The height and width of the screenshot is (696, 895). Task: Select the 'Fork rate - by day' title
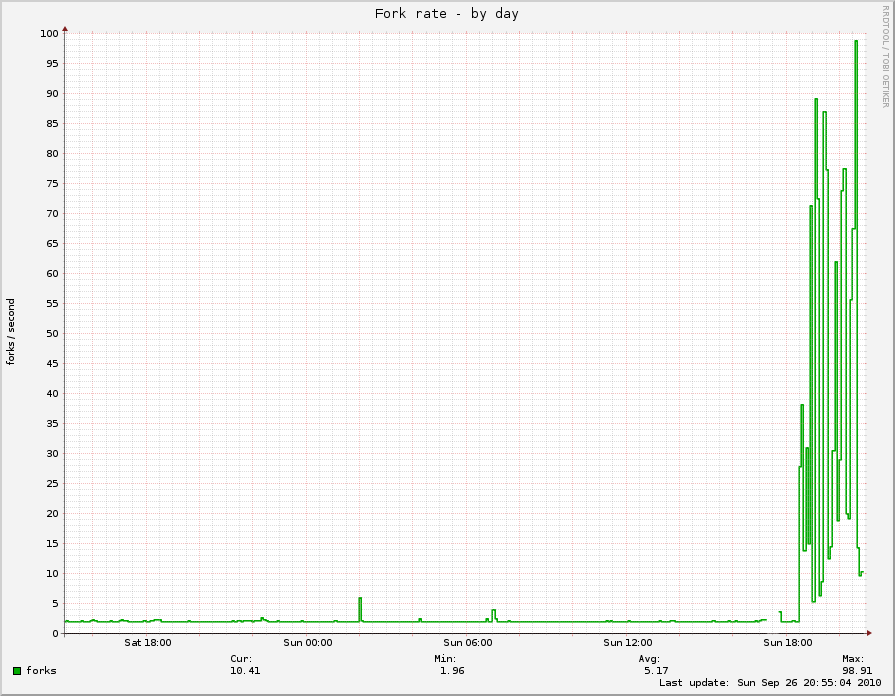pyautogui.click(x=446, y=14)
